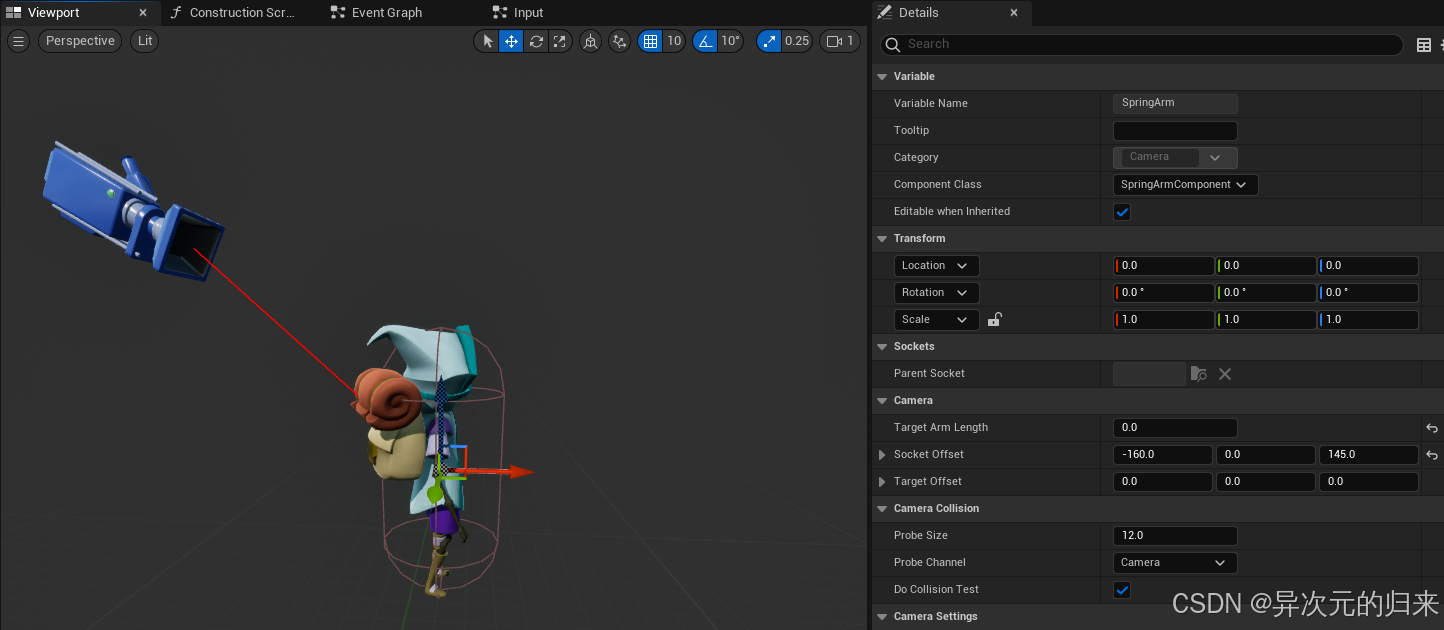Open camera speed setting
1444x630 pixels.
click(840, 41)
